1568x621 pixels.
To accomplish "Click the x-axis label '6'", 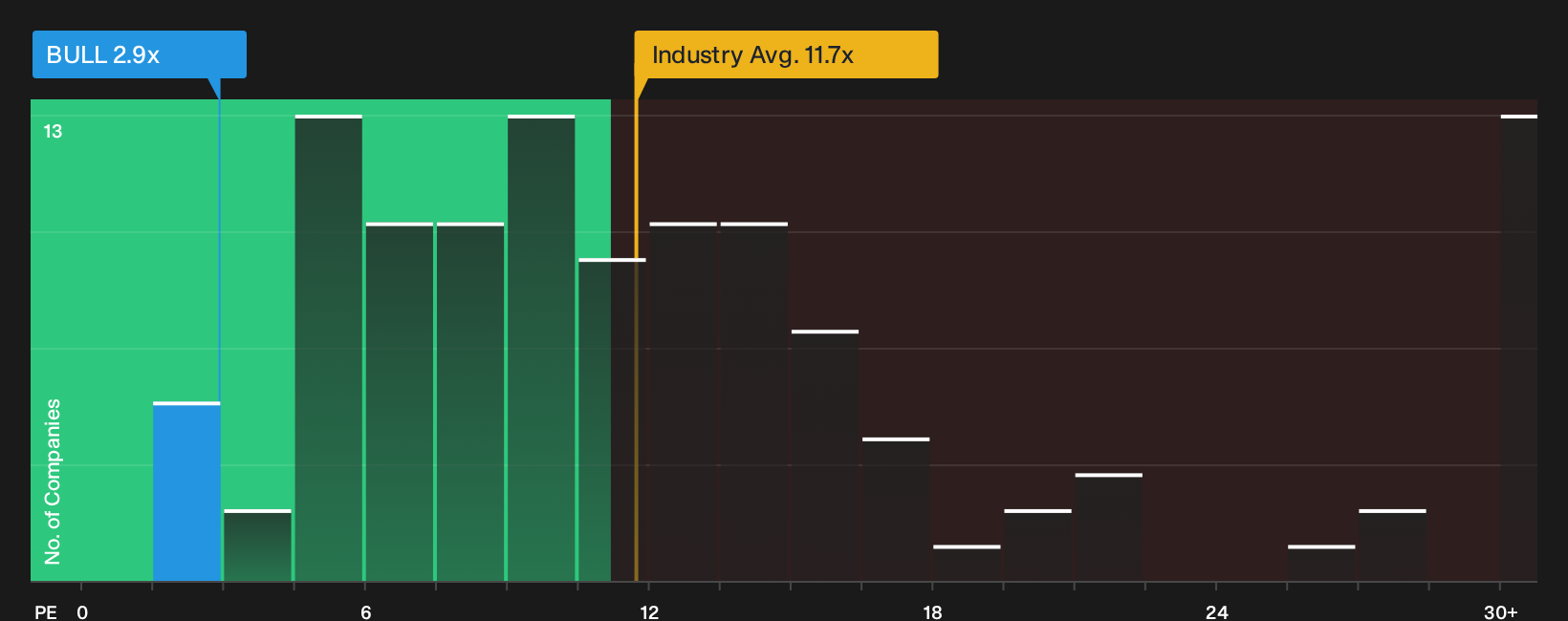I will point(366,612).
